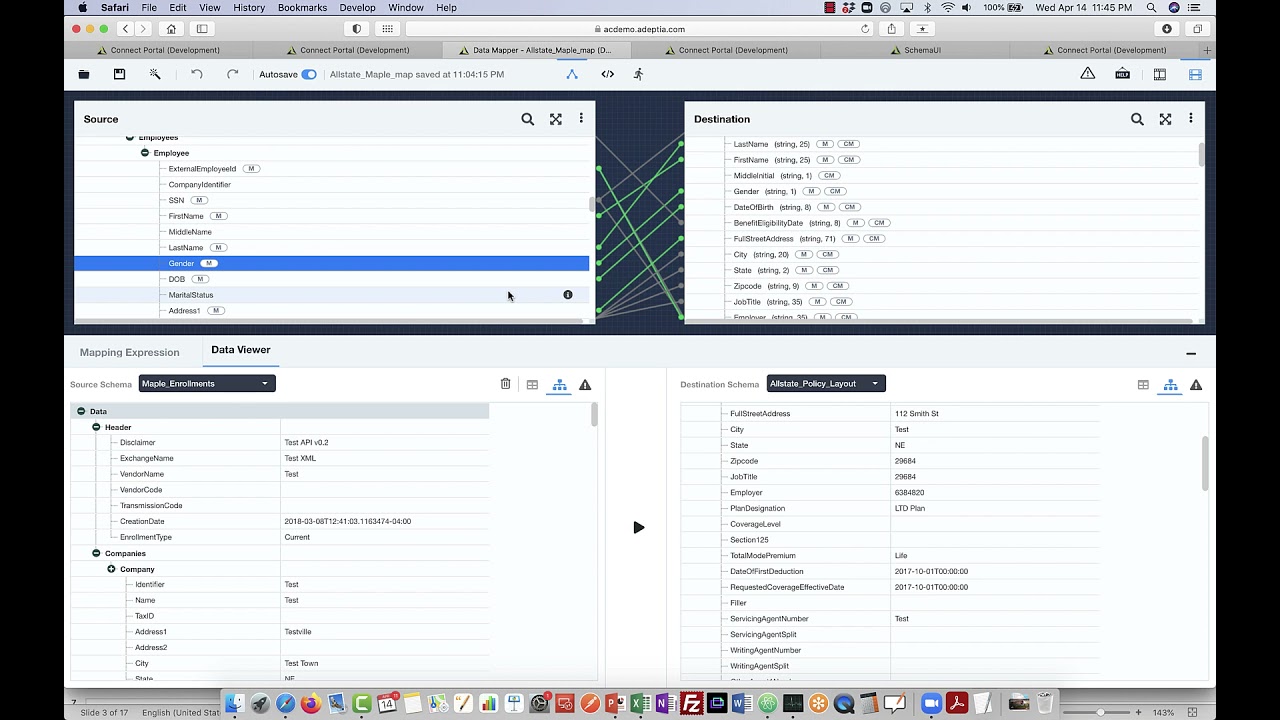
Task: Select DateOfBirth destination field
Action: click(754, 207)
